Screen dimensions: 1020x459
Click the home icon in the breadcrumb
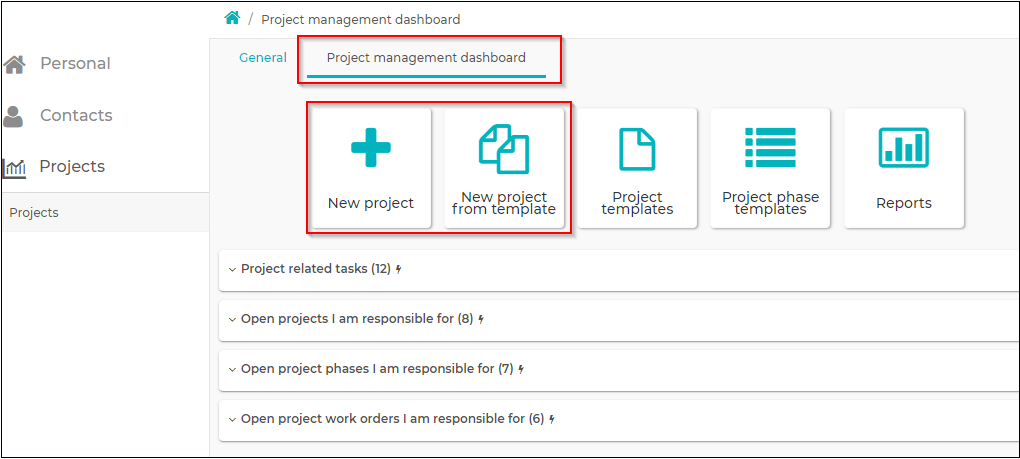(x=232, y=18)
